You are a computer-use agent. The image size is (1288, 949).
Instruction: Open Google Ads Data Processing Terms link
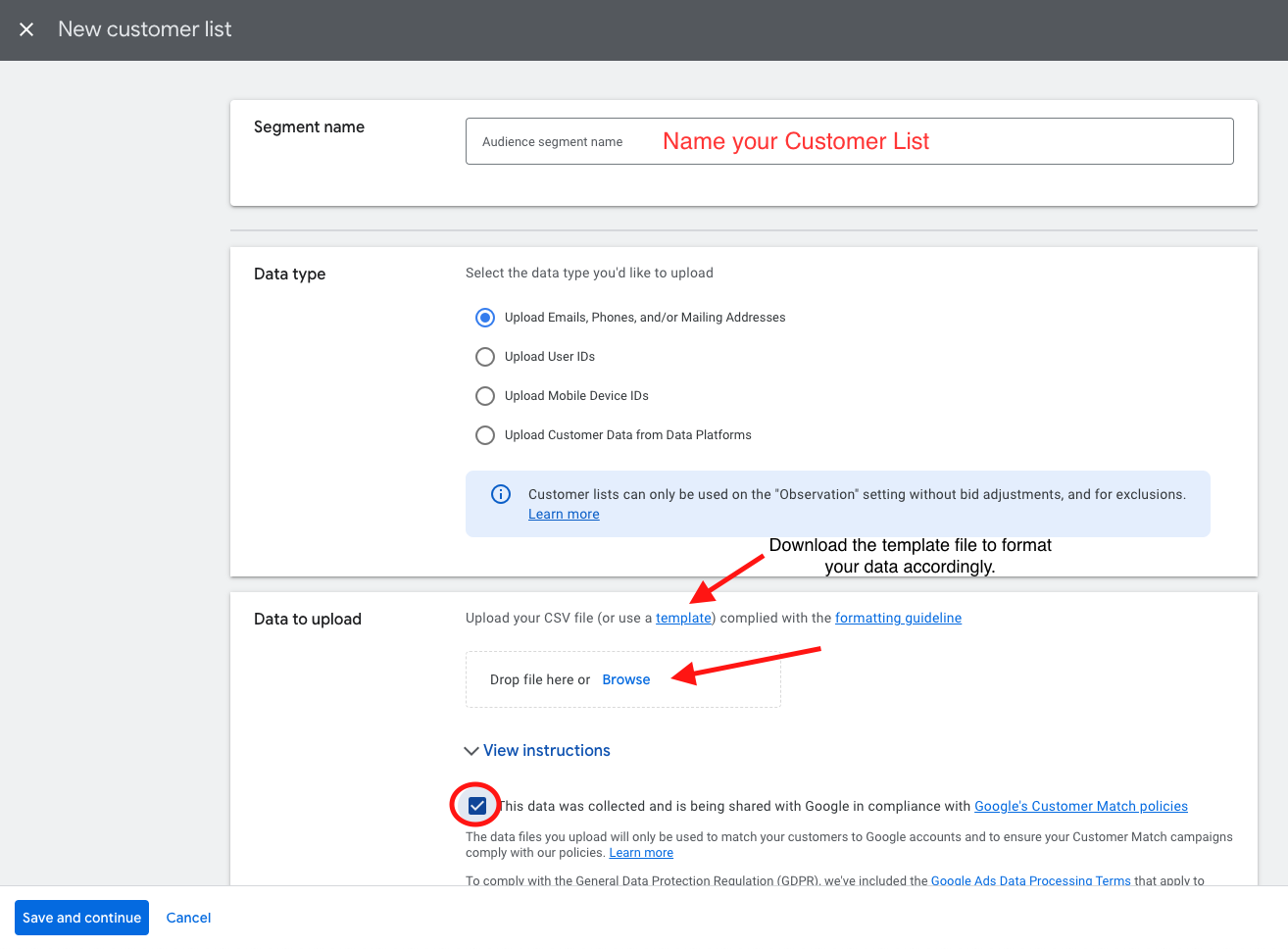(1030, 880)
